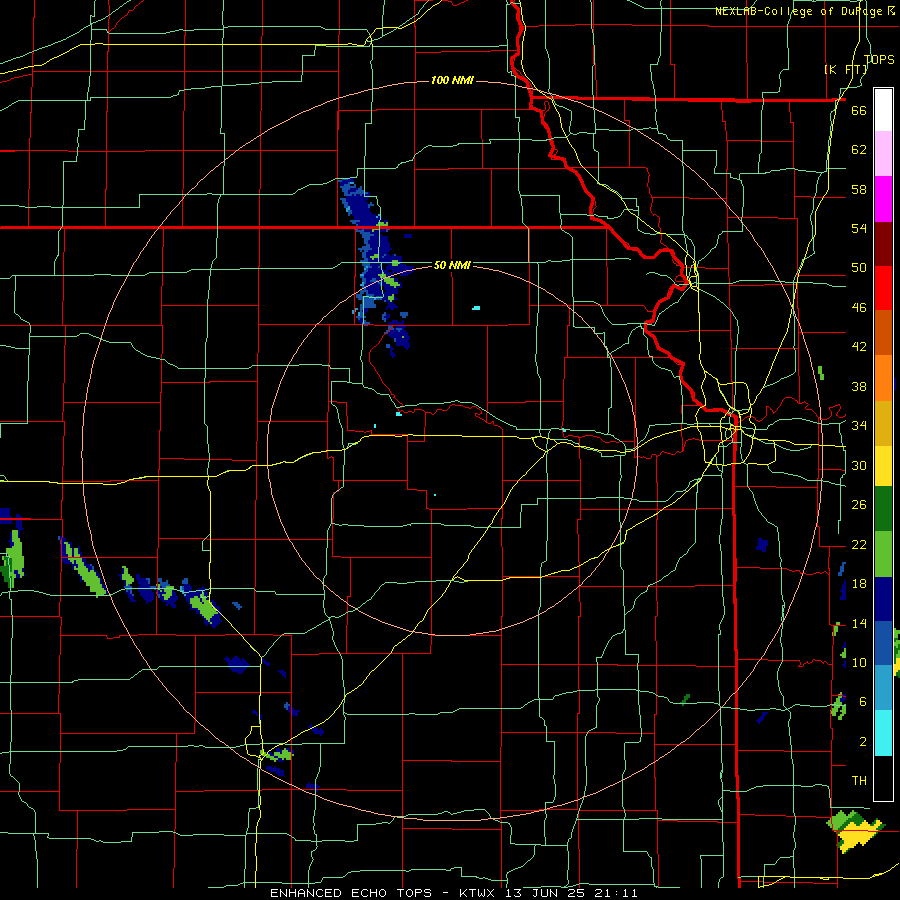Select the dark orange legend band
900x900 pixels.
(x=883, y=332)
